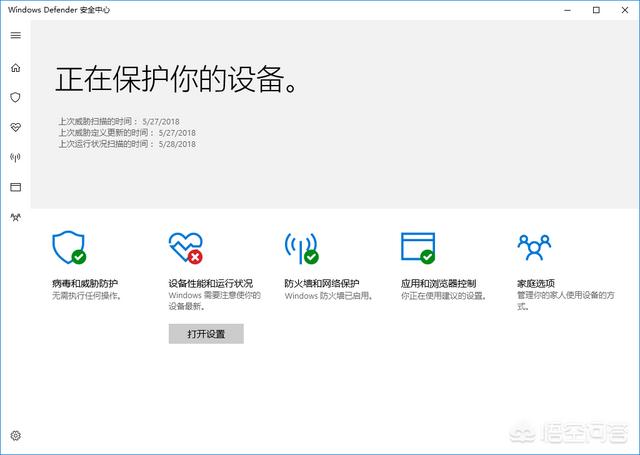Open the sidebar family options icon
Image resolution: width=640 pixels, height=455 pixels.
coord(16,217)
